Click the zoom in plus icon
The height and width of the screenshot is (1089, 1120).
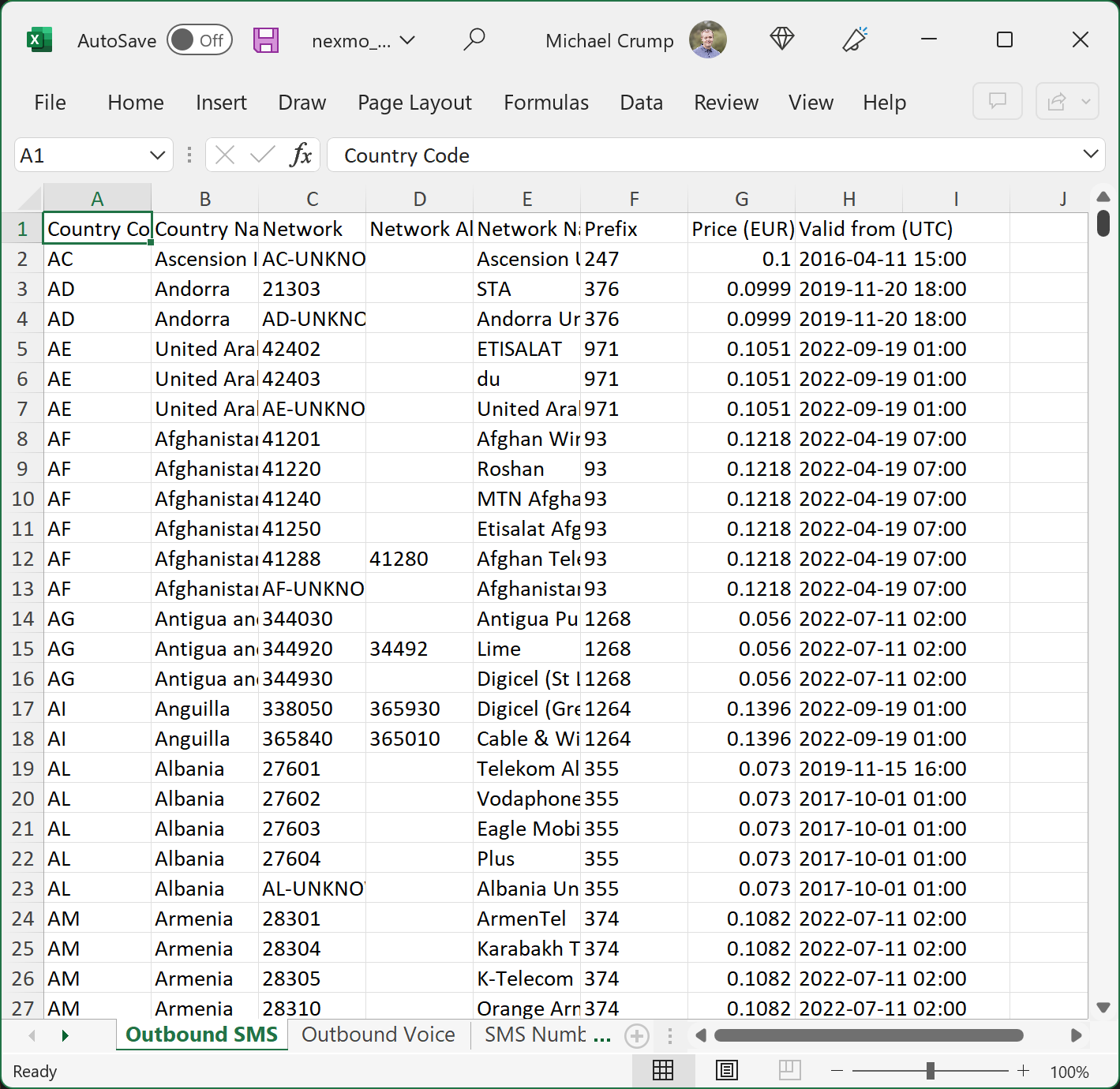point(1024,1071)
